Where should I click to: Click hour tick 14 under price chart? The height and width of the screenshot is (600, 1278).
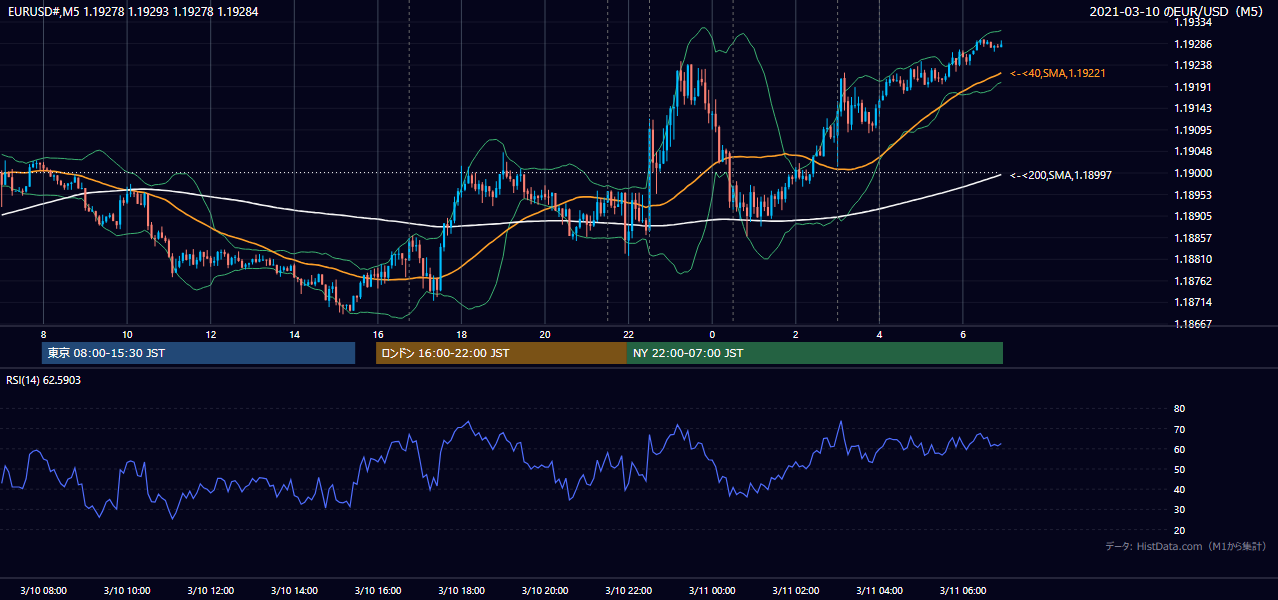point(294,334)
